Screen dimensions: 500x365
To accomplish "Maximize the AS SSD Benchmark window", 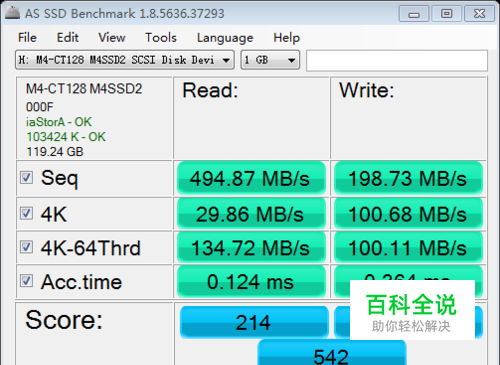I will pyautogui.click(x=446, y=14).
